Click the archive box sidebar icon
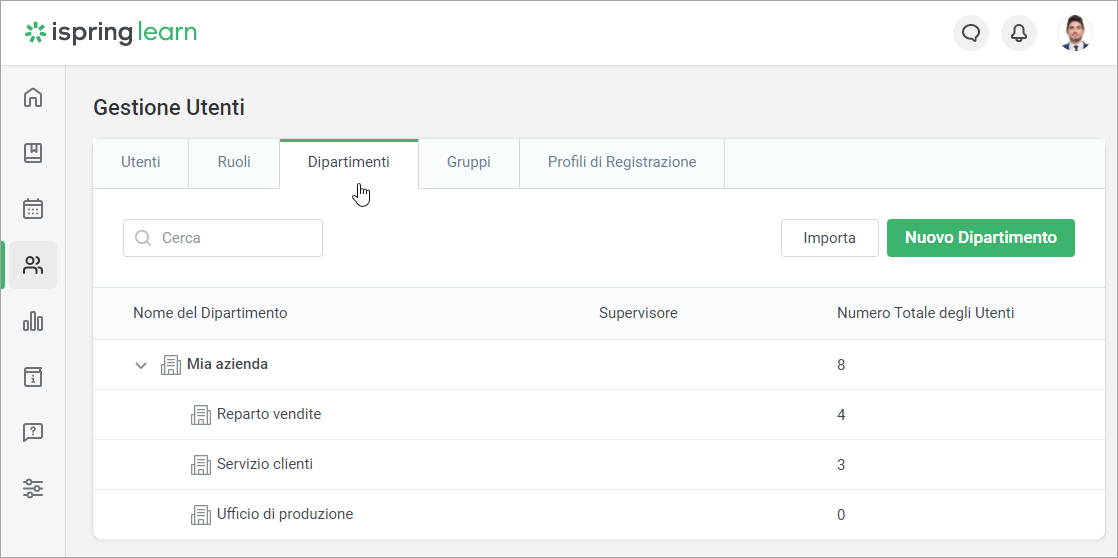The image size is (1118, 558). tap(33, 377)
